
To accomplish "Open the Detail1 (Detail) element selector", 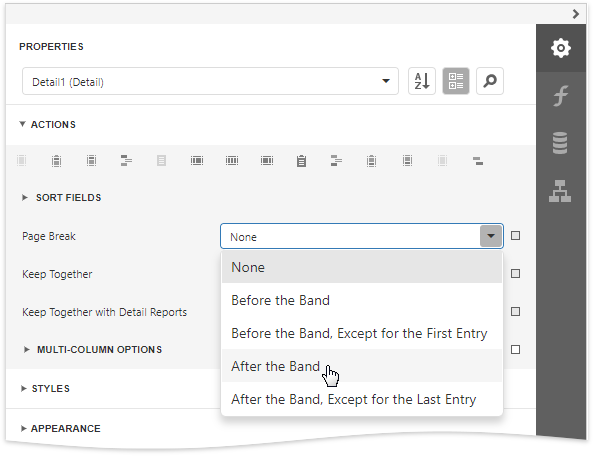I will [210, 81].
